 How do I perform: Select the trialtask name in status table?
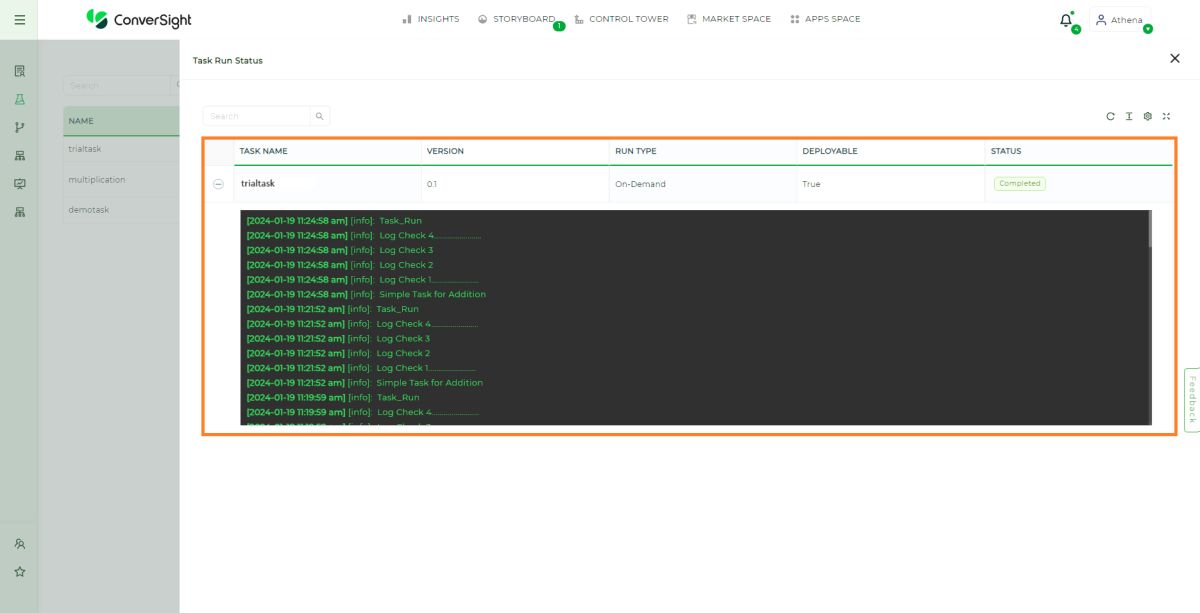(x=257, y=184)
